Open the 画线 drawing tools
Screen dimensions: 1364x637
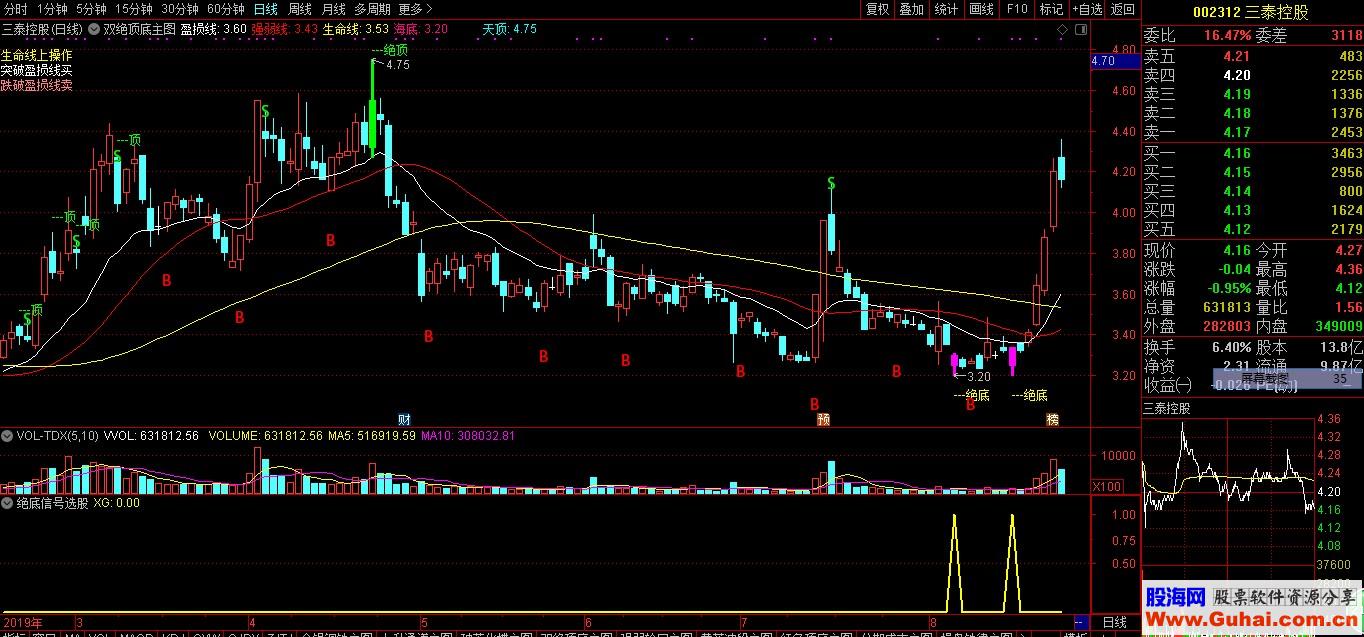(982, 9)
